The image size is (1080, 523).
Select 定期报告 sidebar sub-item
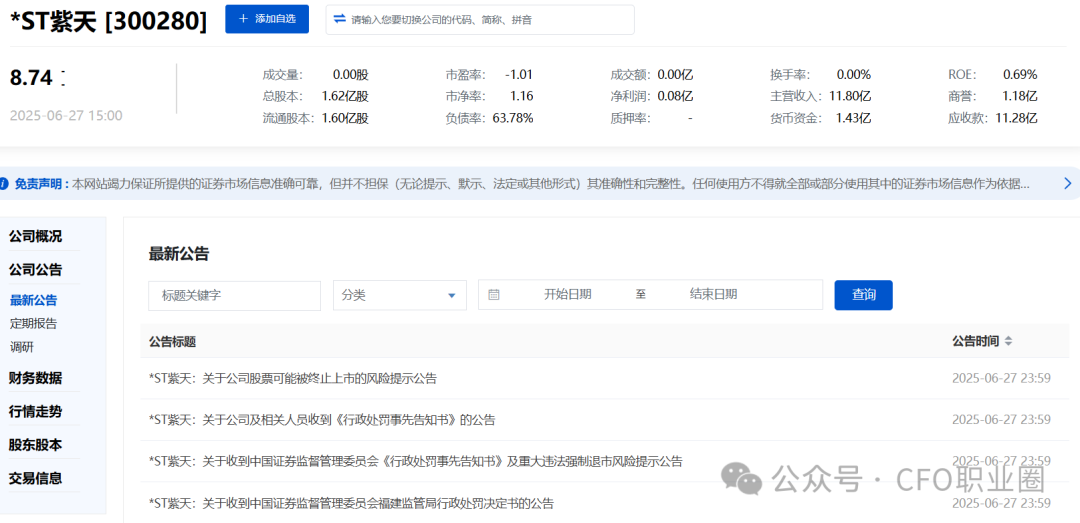[34, 324]
